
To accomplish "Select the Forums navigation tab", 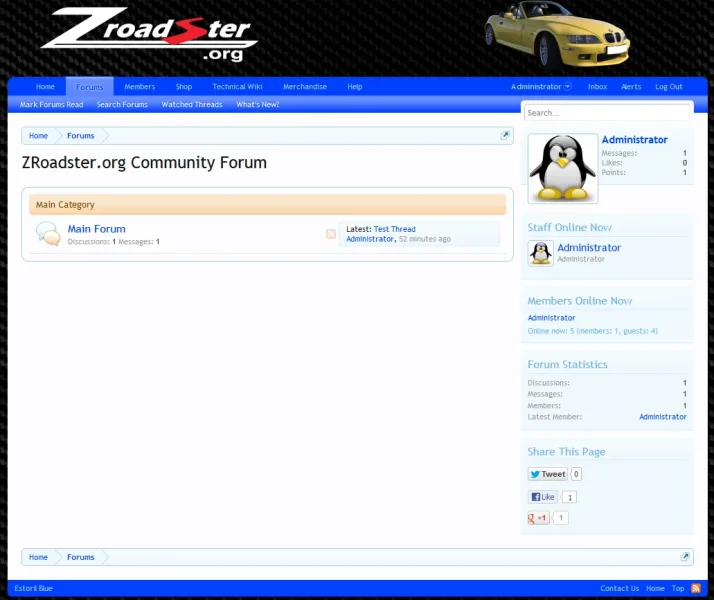I will (90, 86).
